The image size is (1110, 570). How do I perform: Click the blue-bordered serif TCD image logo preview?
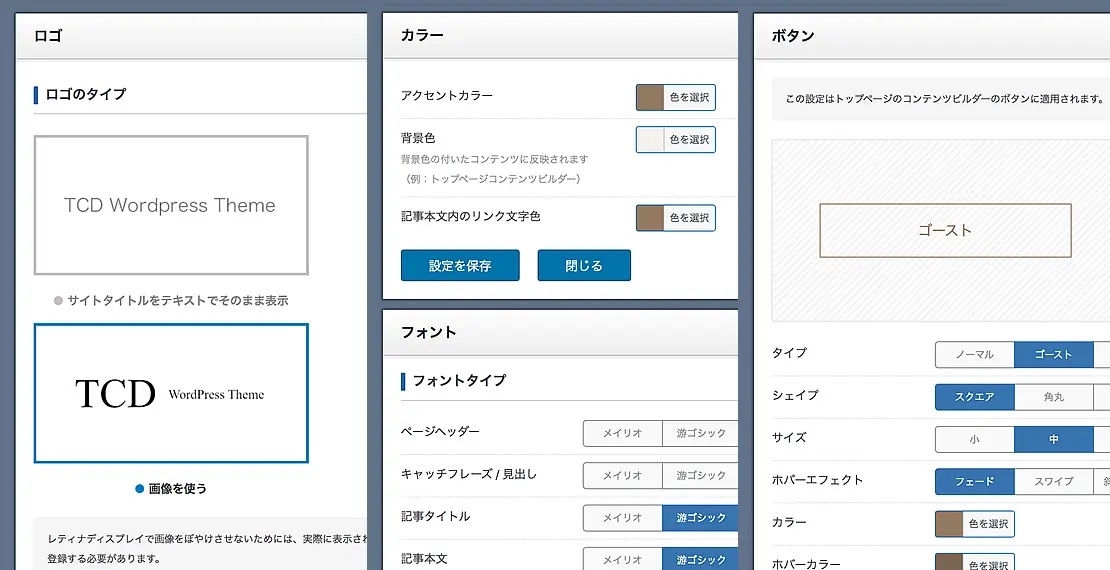[171, 393]
